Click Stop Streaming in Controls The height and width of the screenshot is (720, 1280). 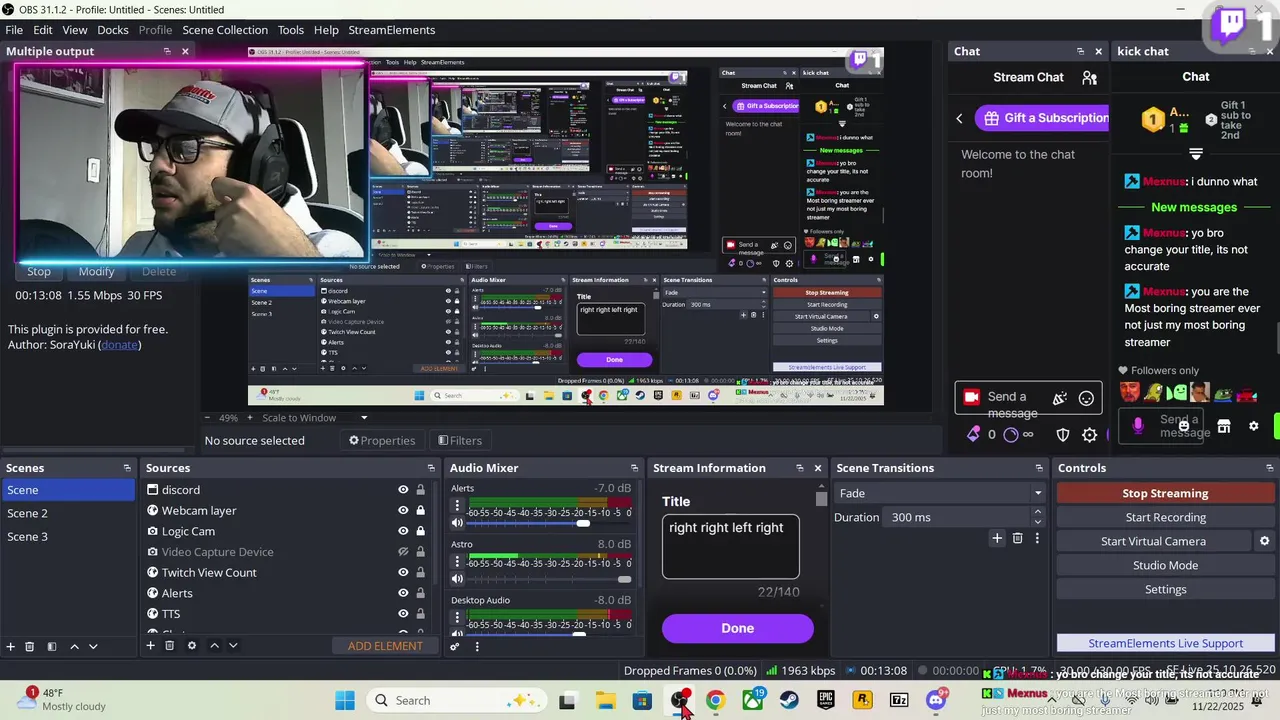1165,493
